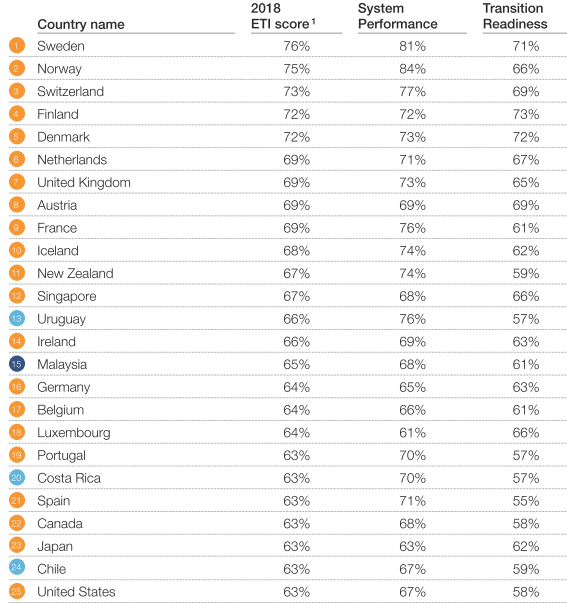567x603 pixels.
Task: Click the 2018 ETI score column header
Action: [283, 16]
